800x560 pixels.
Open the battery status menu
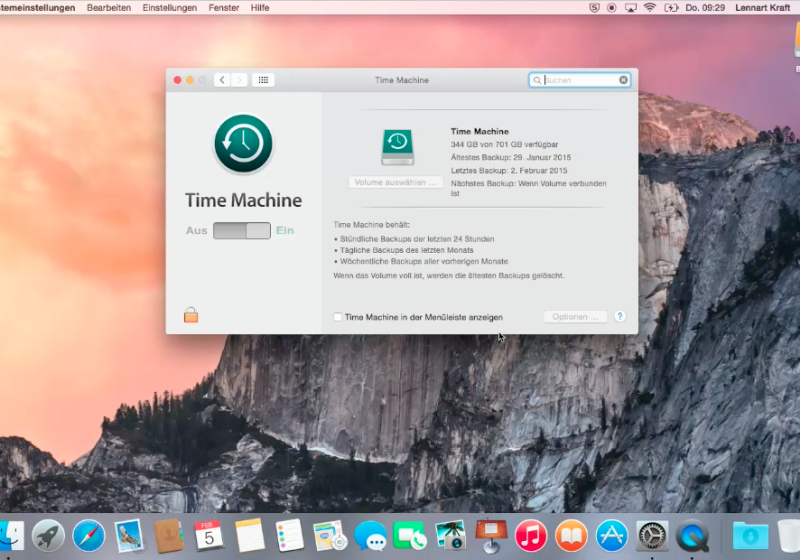click(x=669, y=7)
